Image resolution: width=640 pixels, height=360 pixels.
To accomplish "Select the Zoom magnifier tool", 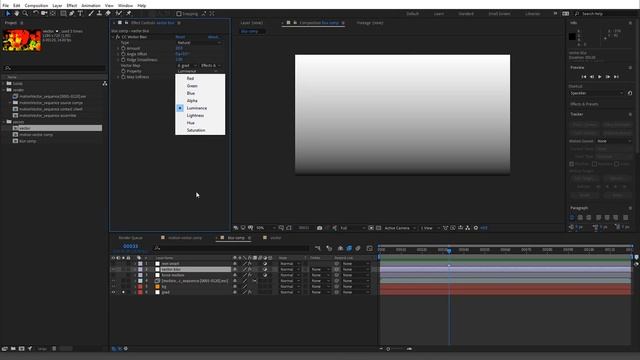I will 25,13.
